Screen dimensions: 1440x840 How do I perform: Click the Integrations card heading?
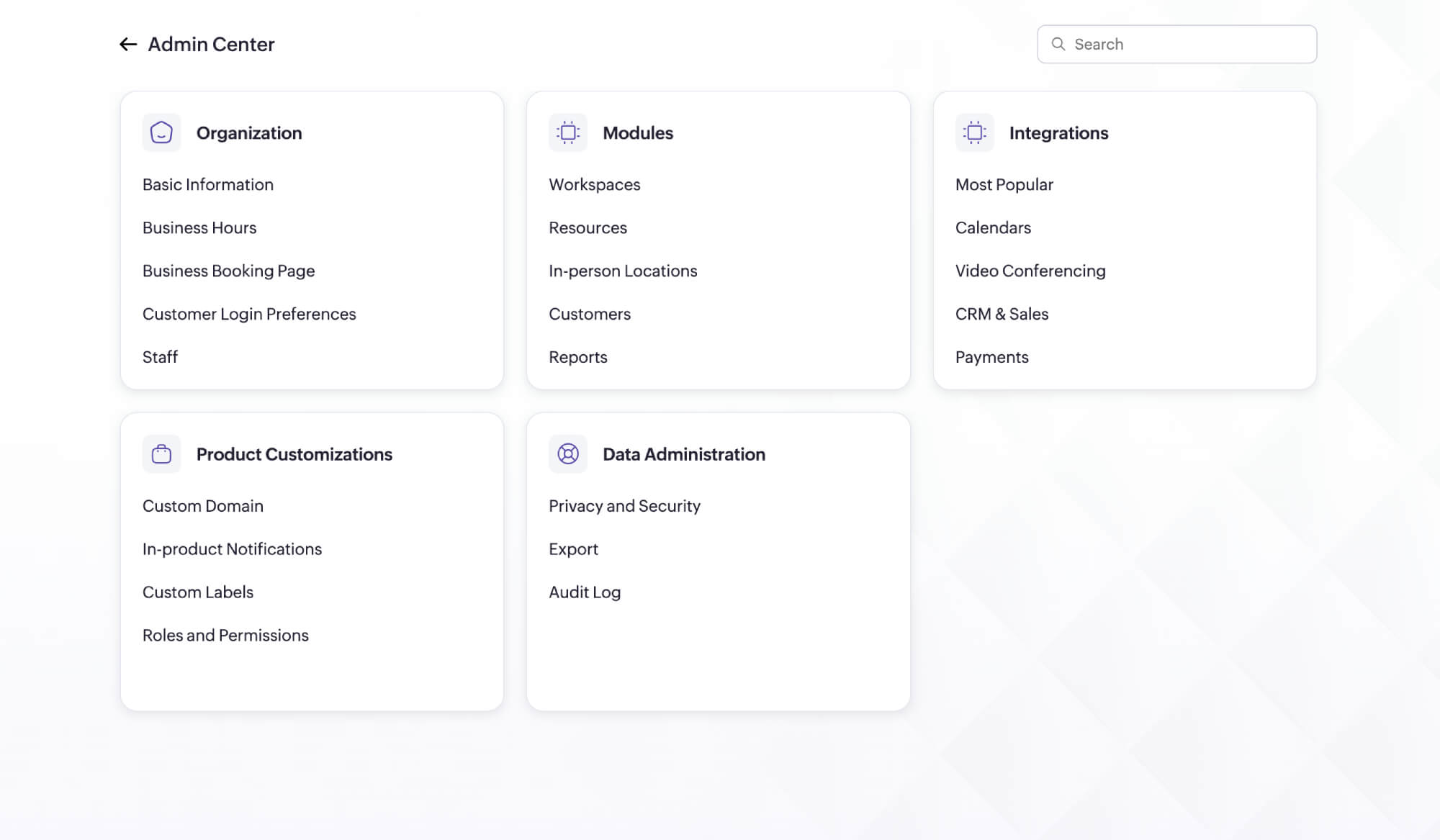[1058, 133]
